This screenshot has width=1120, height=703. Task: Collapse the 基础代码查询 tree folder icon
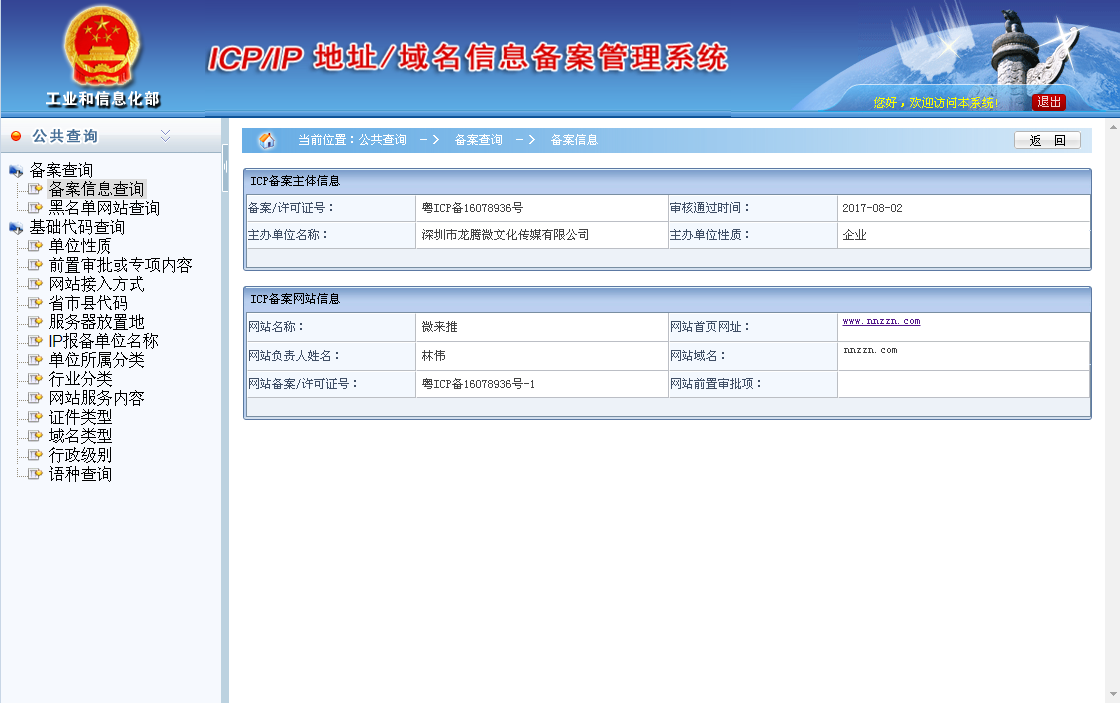coord(16,228)
